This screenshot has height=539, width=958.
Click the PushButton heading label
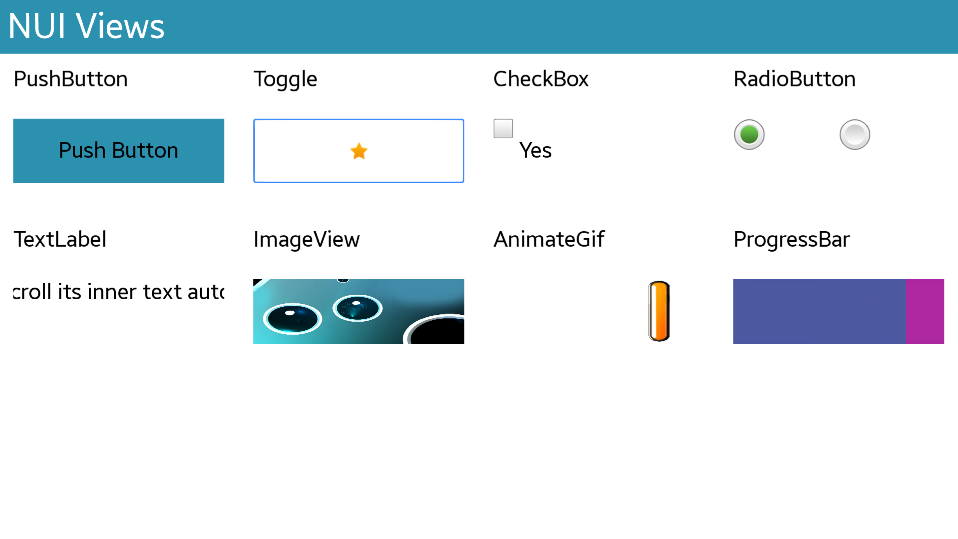pos(71,79)
